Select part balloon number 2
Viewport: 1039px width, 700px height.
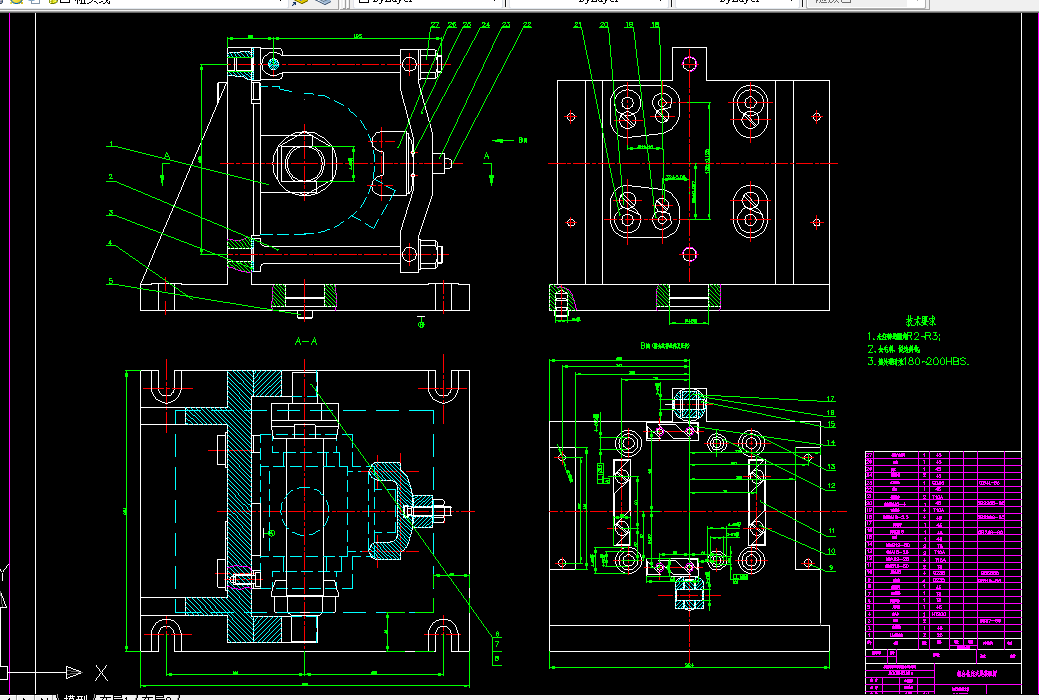click(111, 177)
